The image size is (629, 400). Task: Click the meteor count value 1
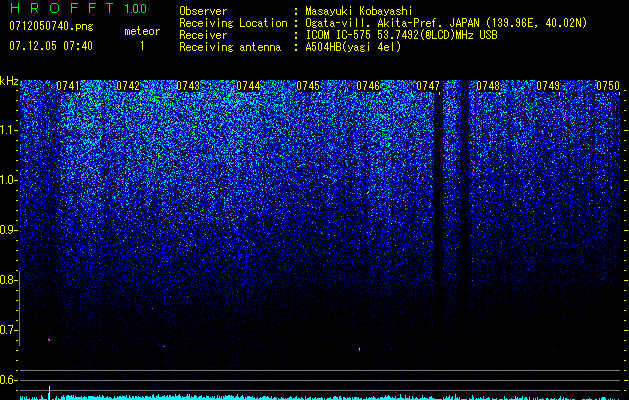(142, 46)
